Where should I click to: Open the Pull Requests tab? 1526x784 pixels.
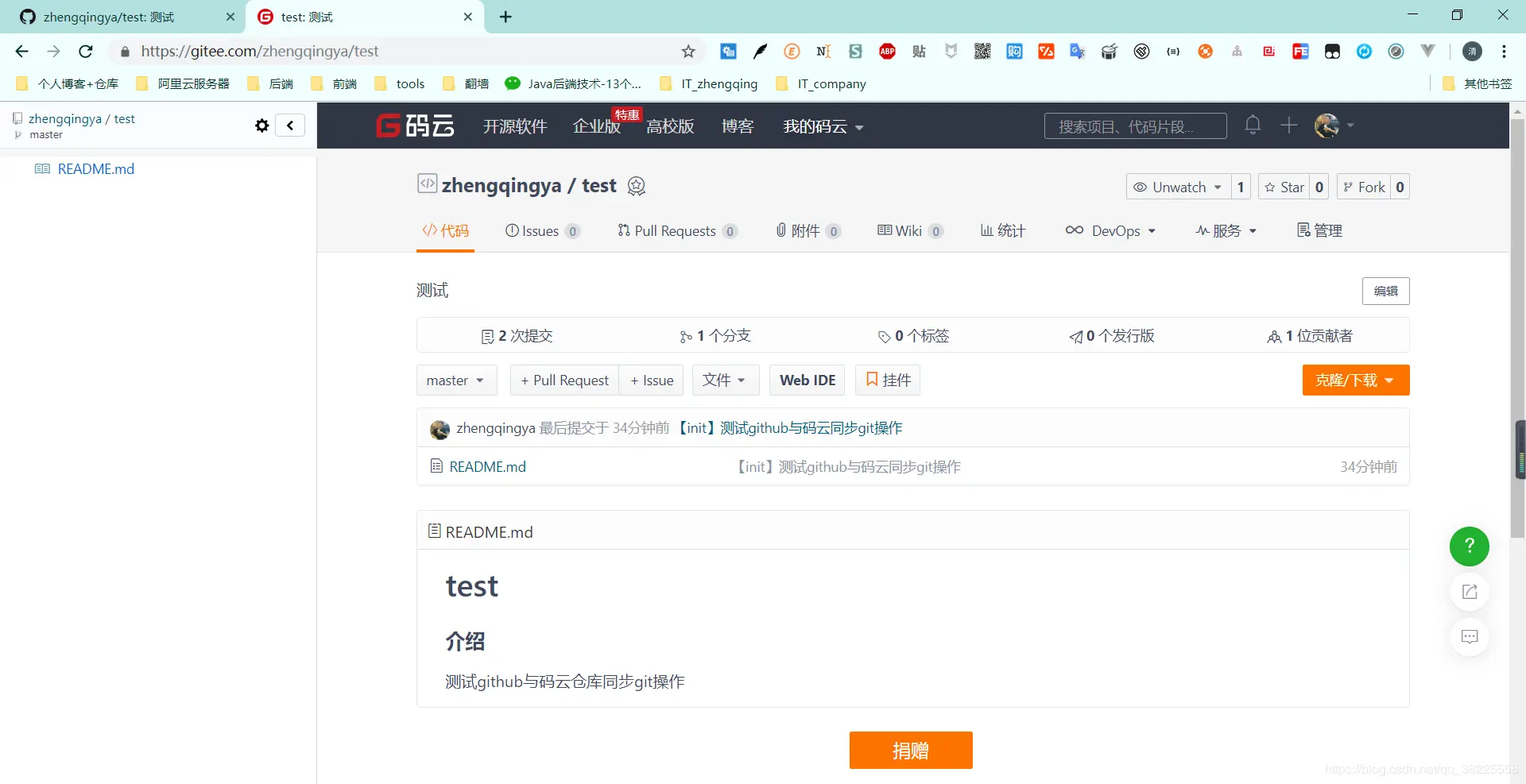(677, 231)
